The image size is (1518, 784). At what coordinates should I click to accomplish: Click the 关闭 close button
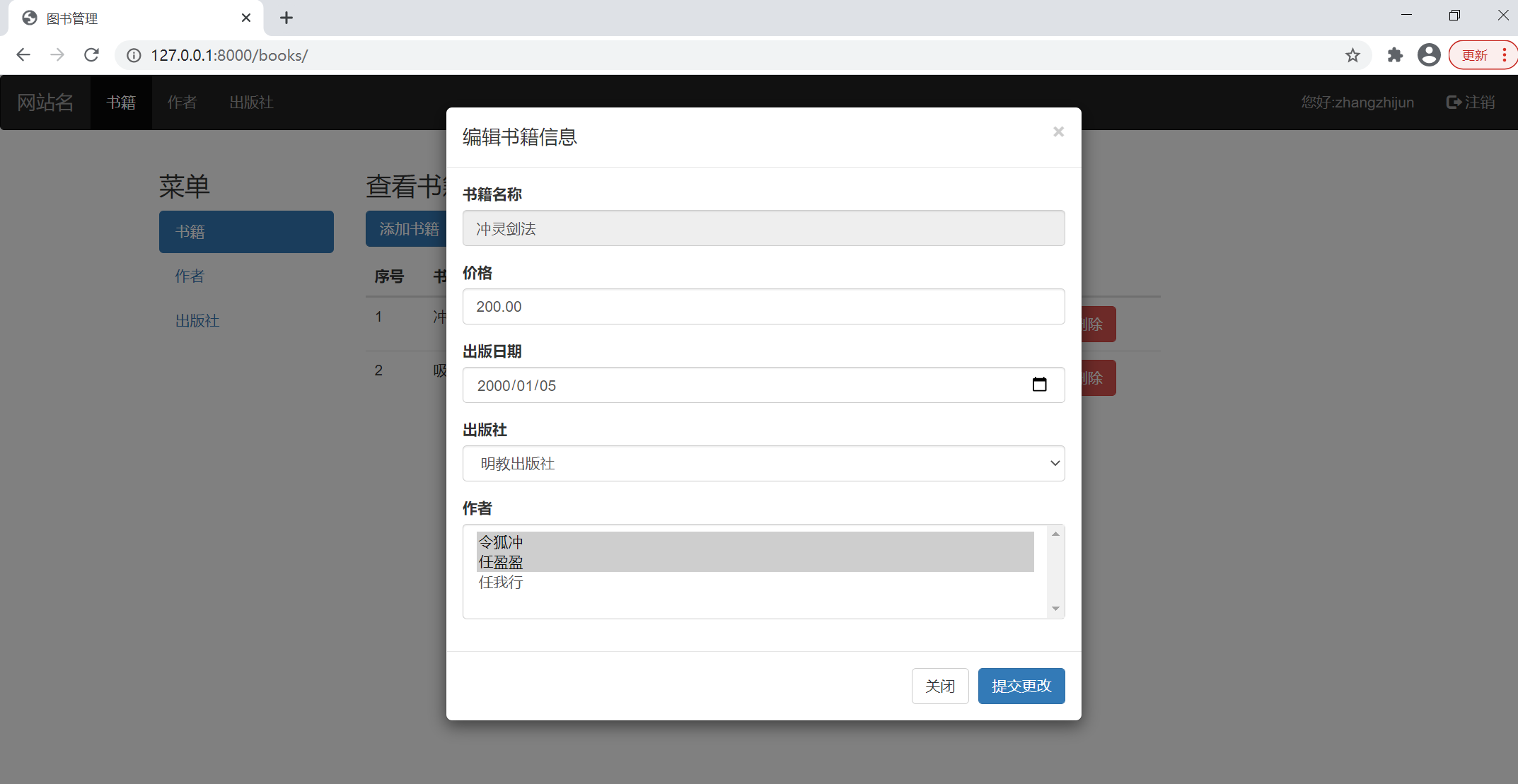click(x=939, y=686)
